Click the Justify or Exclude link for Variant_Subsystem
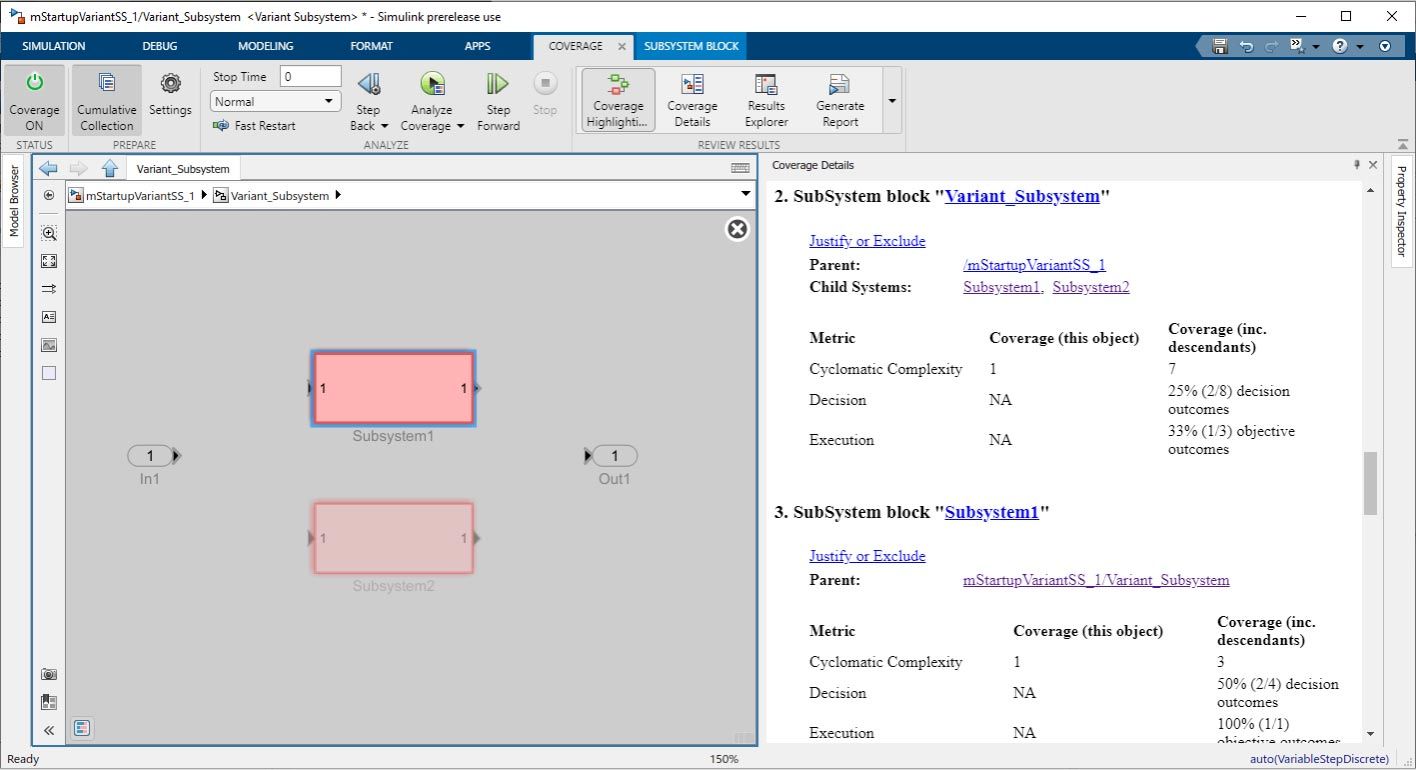 tap(866, 240)
